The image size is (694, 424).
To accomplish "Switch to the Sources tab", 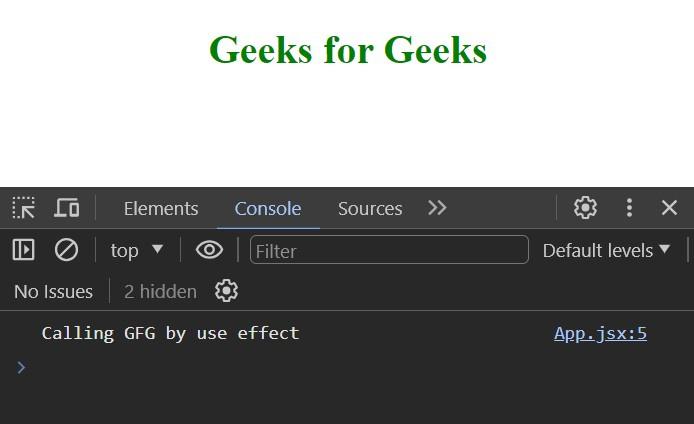I will point(370,208).
